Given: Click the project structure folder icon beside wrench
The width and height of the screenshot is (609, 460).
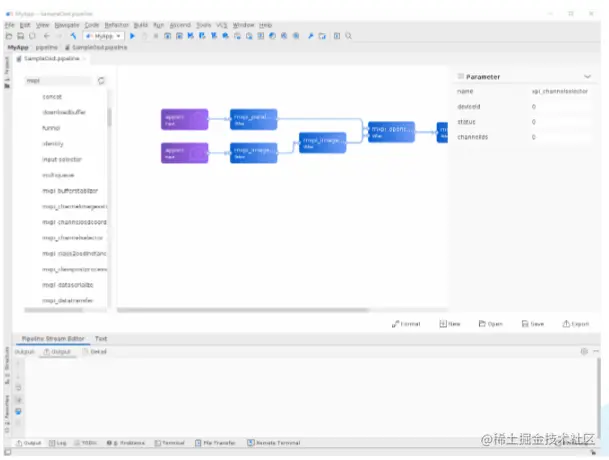Looking at the screenshot, I should coord(322,36).
